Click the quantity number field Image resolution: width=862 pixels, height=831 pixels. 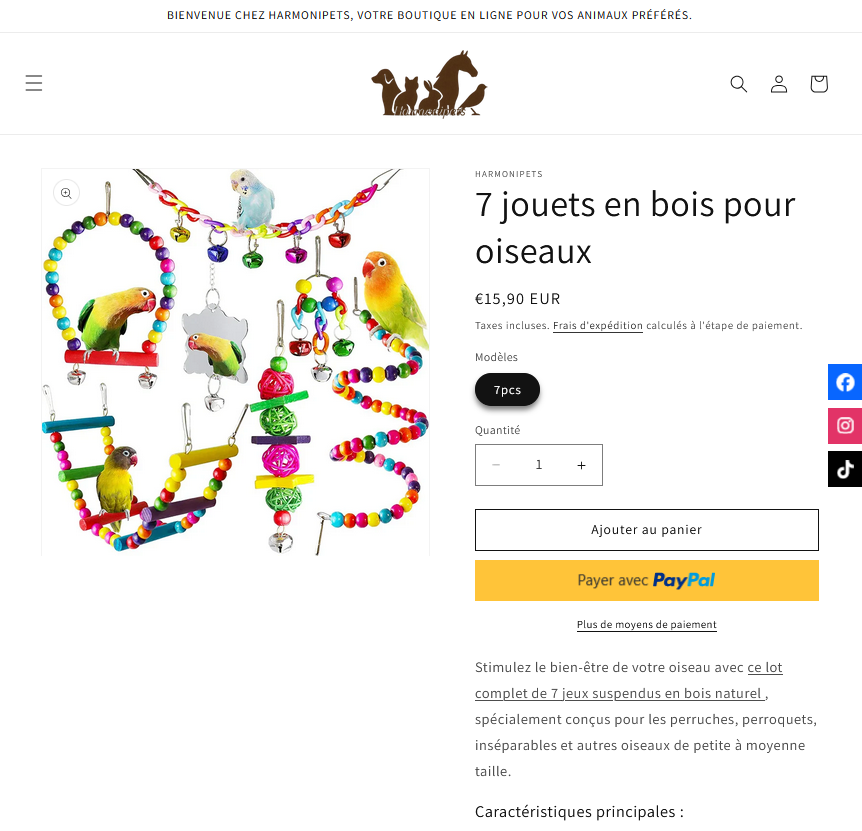(539, 465)
